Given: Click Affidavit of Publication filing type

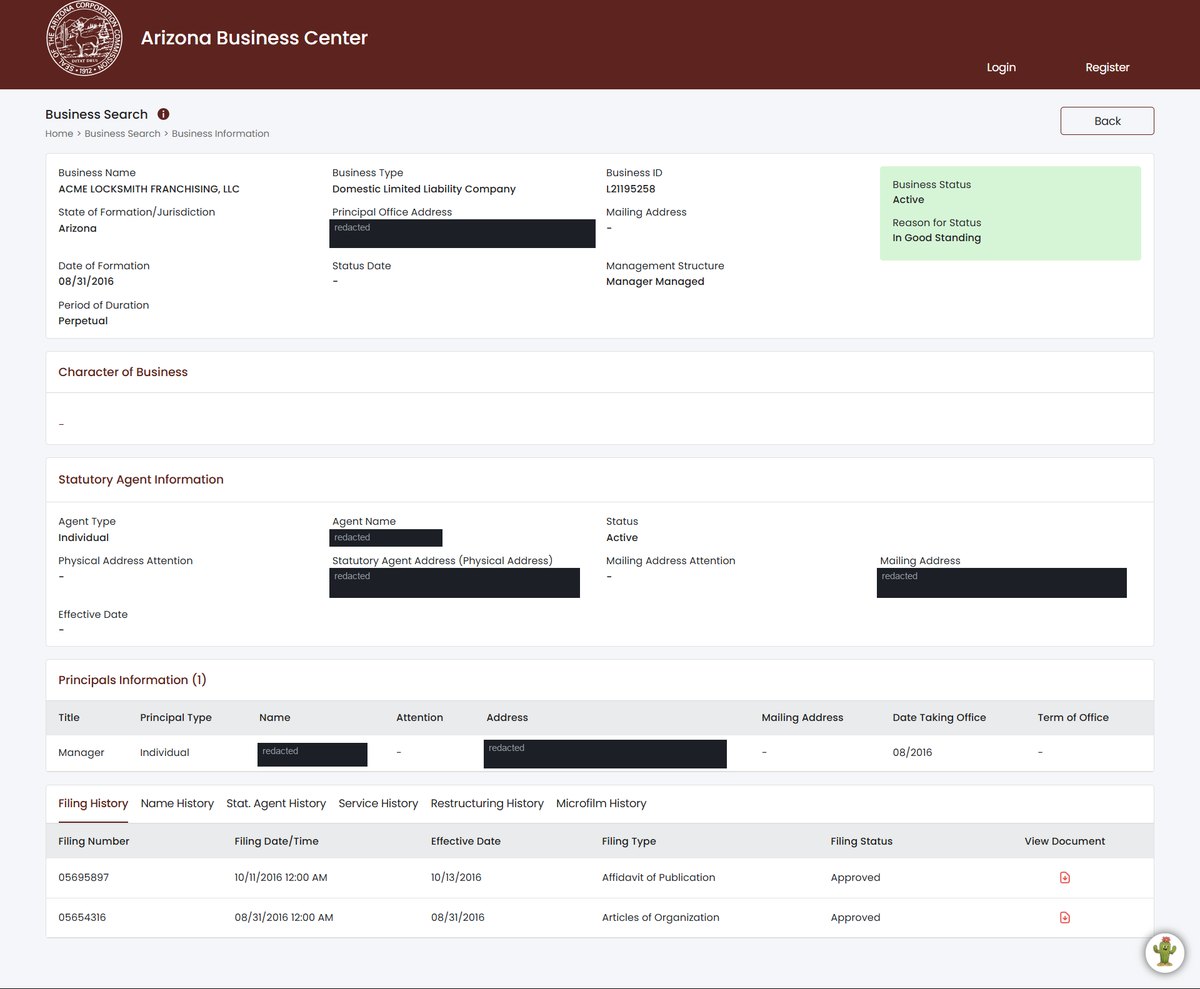Looking at the screenshot, I should point(658,877).
